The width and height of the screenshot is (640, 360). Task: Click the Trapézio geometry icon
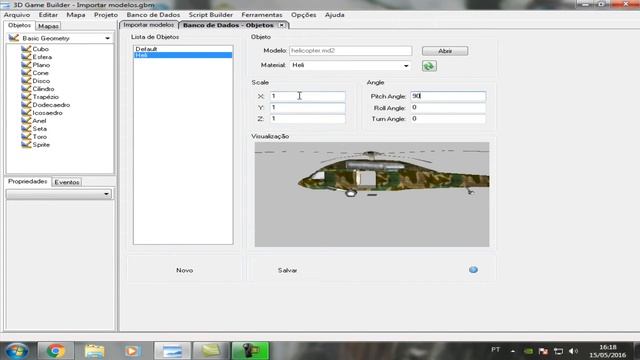point(26,97)
